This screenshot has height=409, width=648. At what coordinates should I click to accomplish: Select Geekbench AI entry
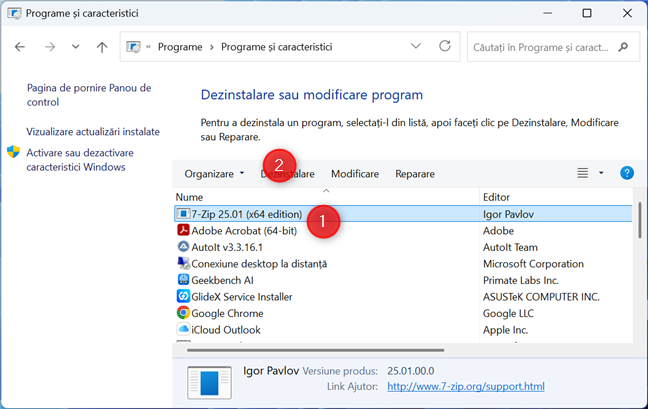(x=222, y=280)
